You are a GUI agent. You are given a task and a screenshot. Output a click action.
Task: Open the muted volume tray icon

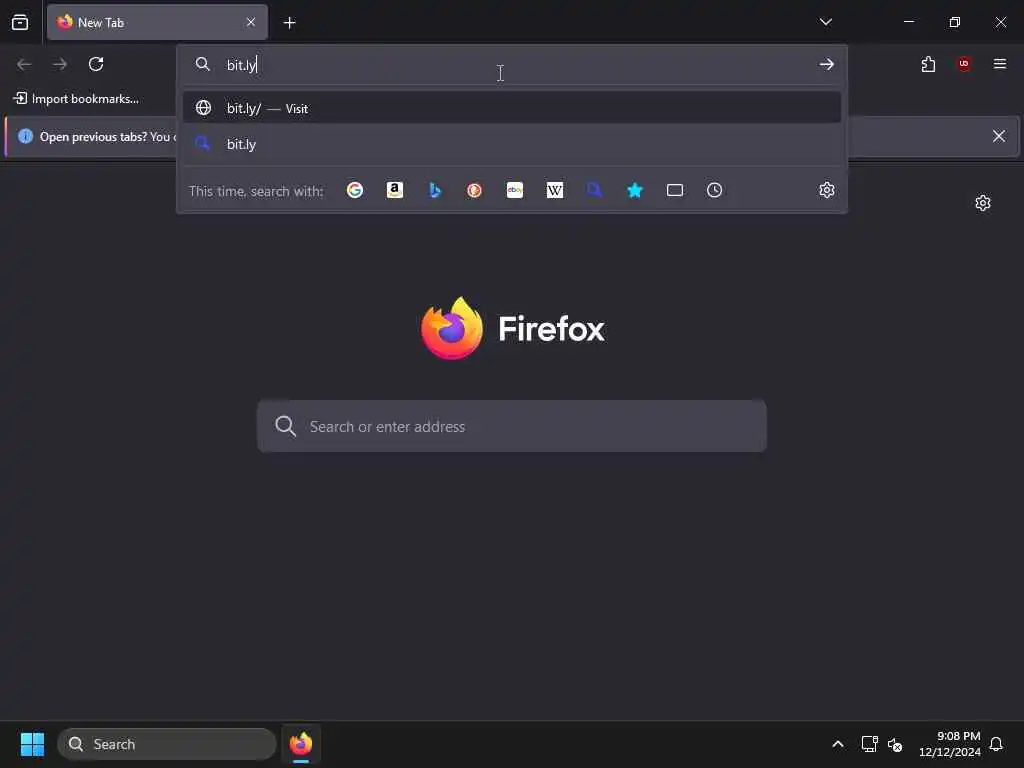pos(895,744)
